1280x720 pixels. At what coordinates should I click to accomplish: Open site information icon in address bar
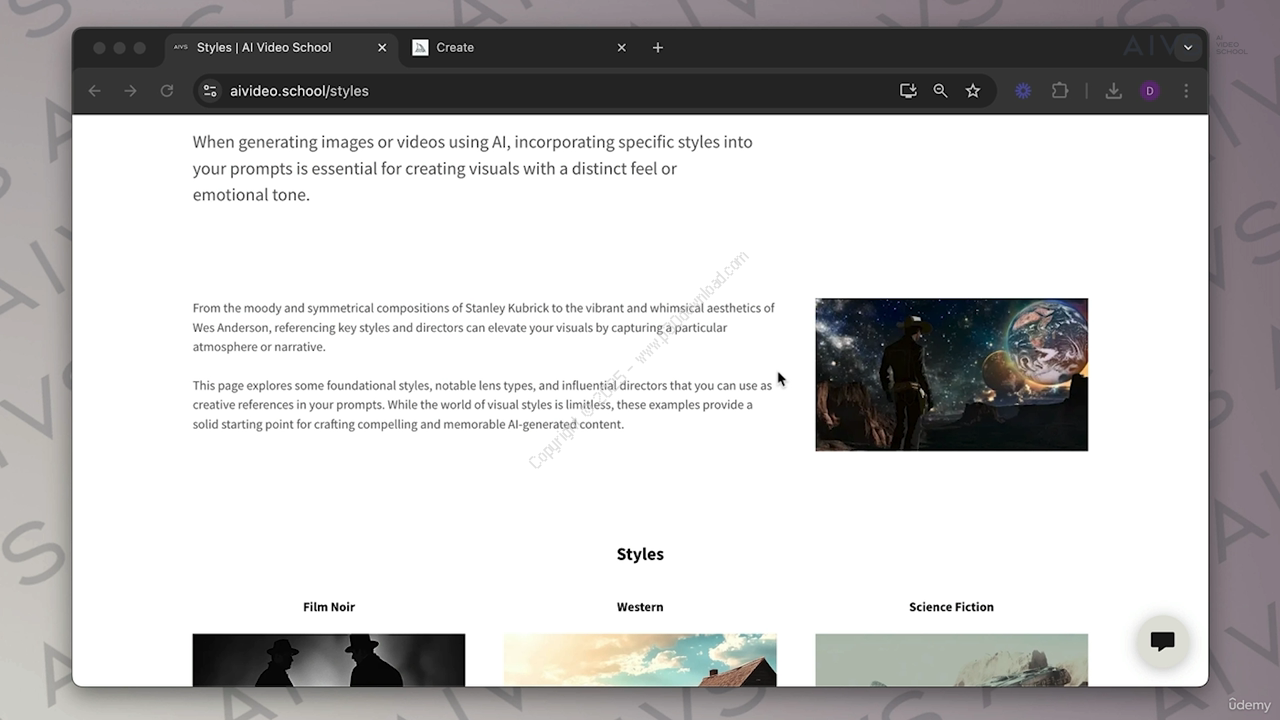(210, 91)
